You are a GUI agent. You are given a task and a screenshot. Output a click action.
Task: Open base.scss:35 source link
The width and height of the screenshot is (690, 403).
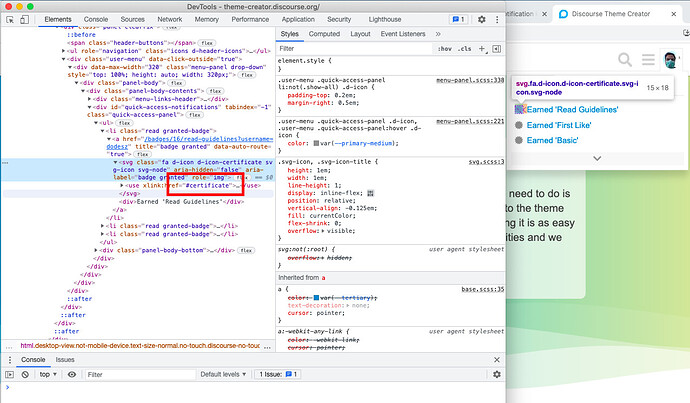click(x=483, y=289)
